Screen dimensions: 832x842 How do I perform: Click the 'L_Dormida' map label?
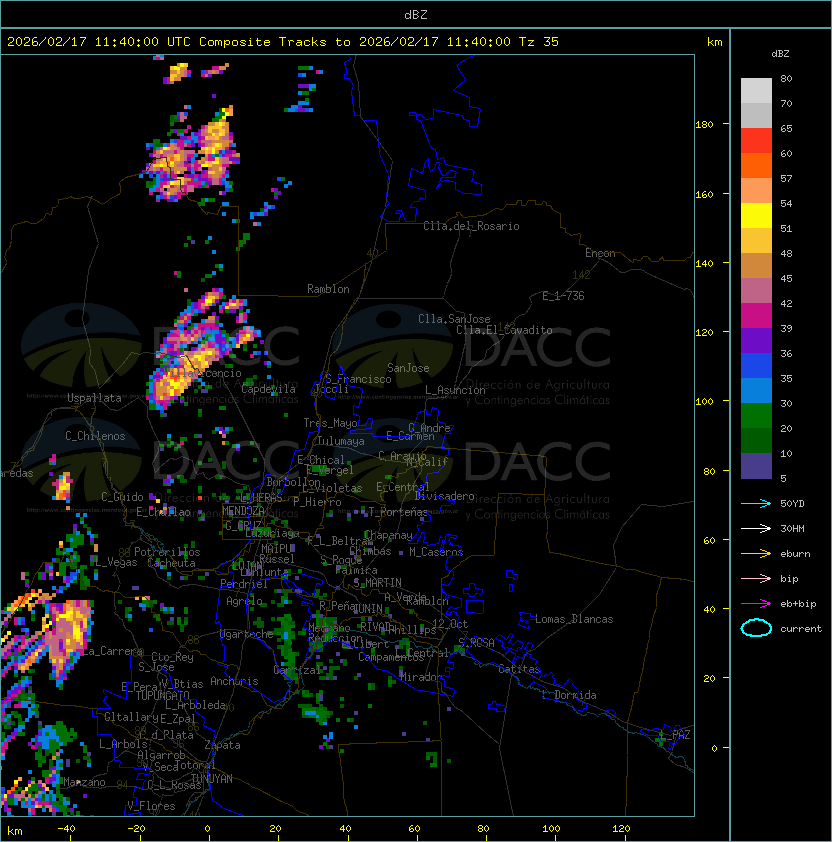[569, 695]
